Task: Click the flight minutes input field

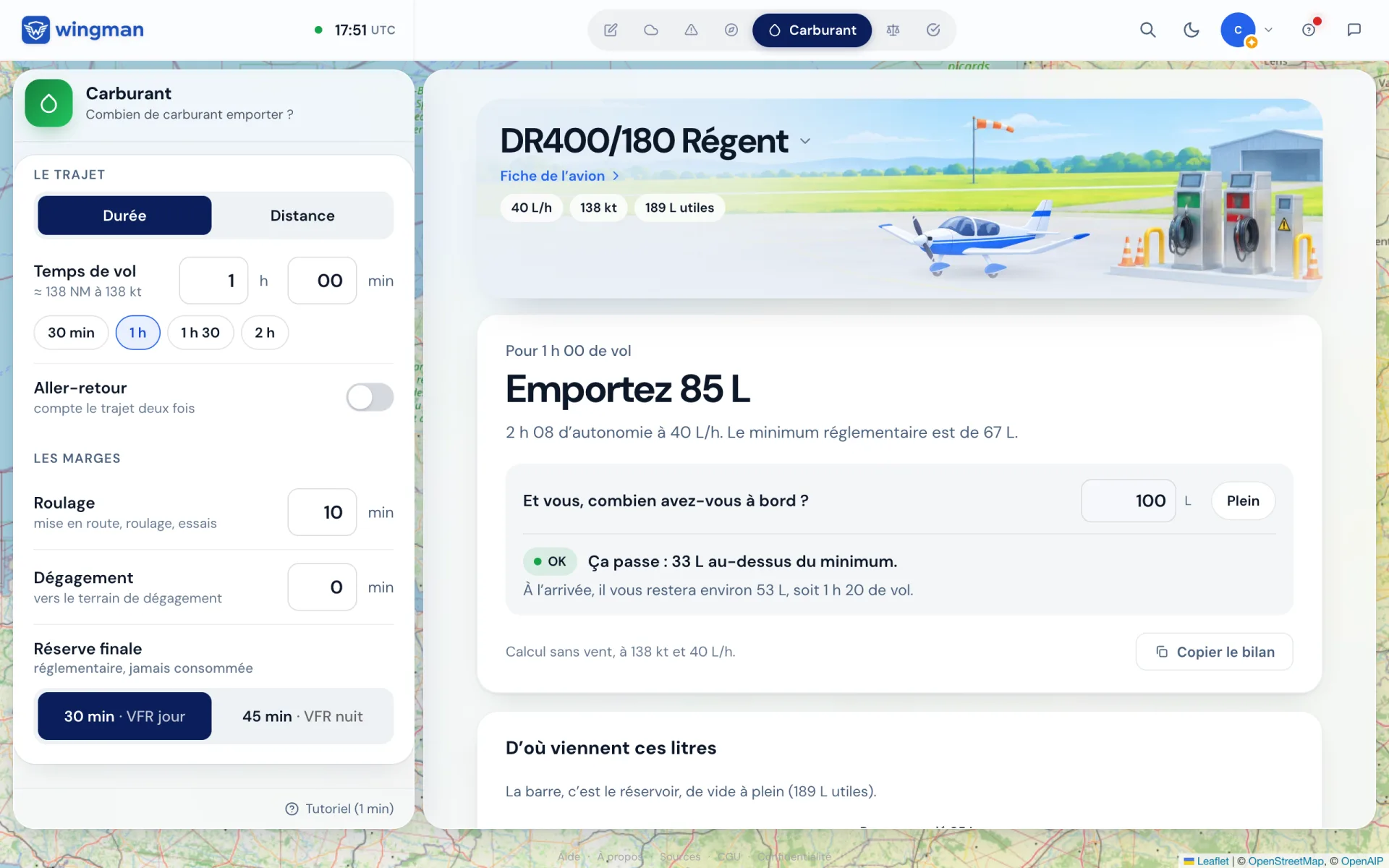Action: [x=322, y=281]
